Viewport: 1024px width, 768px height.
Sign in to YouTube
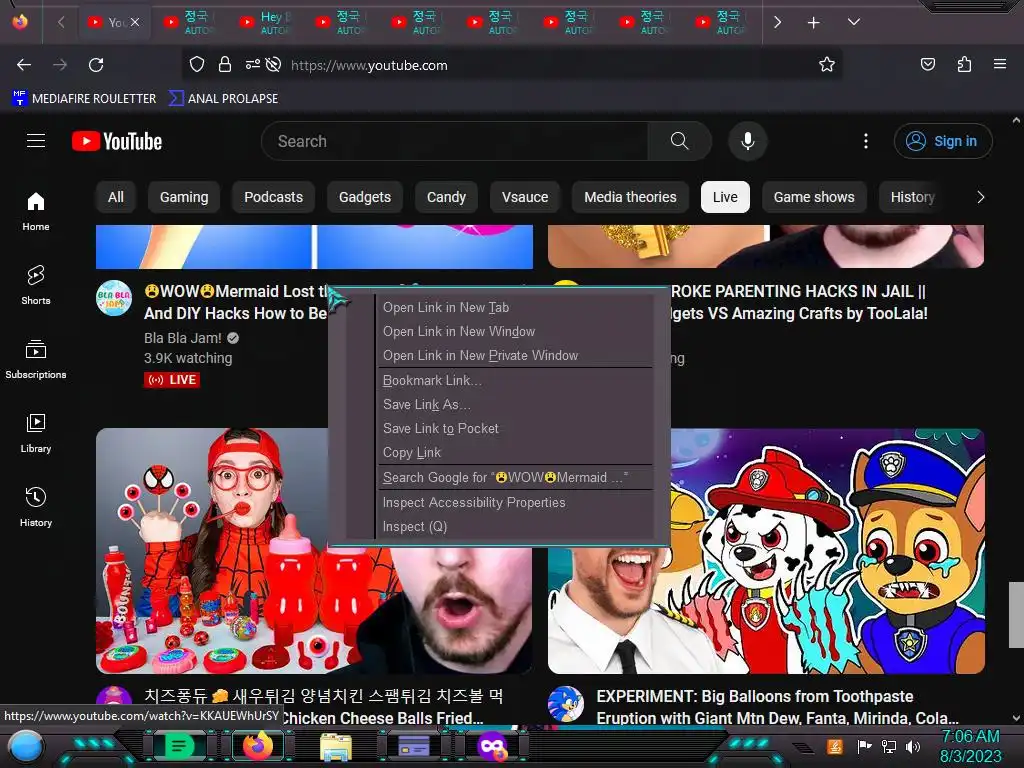click(942, 141)
